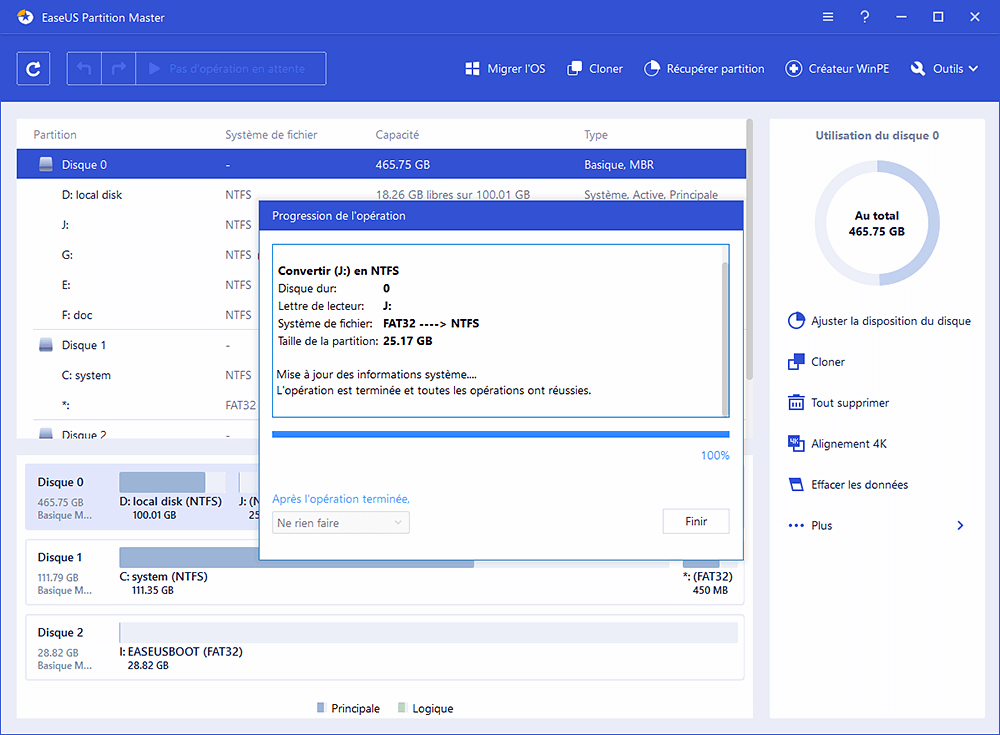Click Effacer les données action
The width and height of the screenshot is (1000, 735).
pos(848,484)
